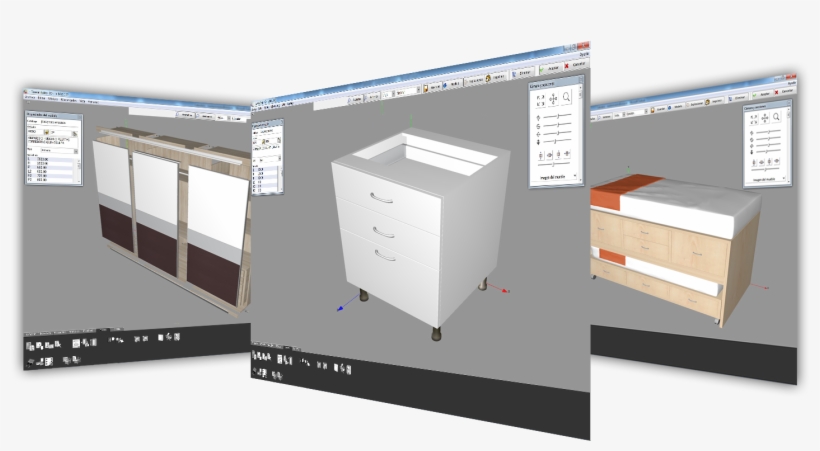Click the blue Modelo icon in center window
Viewport: 820px width, 451px height.
[445, 85]
